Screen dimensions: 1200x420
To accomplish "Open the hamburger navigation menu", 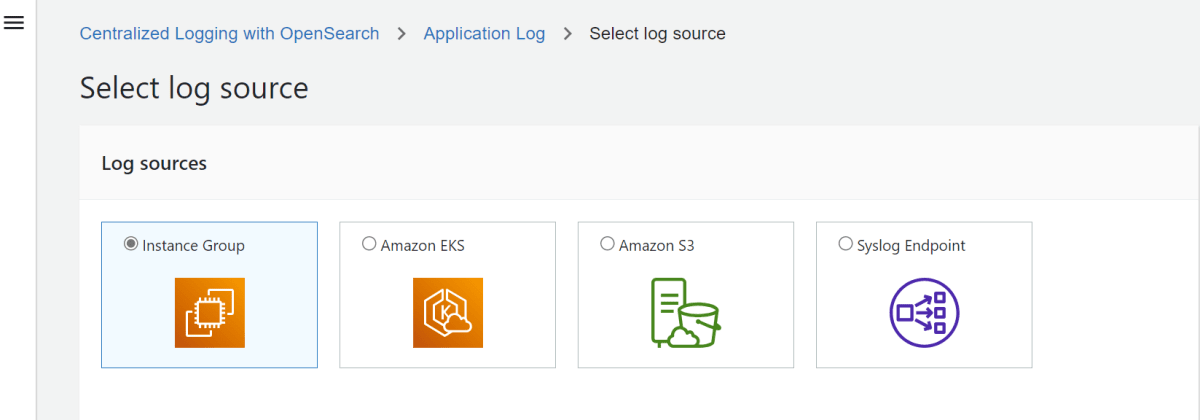I will pyautogui.click(x=14, y=23).
